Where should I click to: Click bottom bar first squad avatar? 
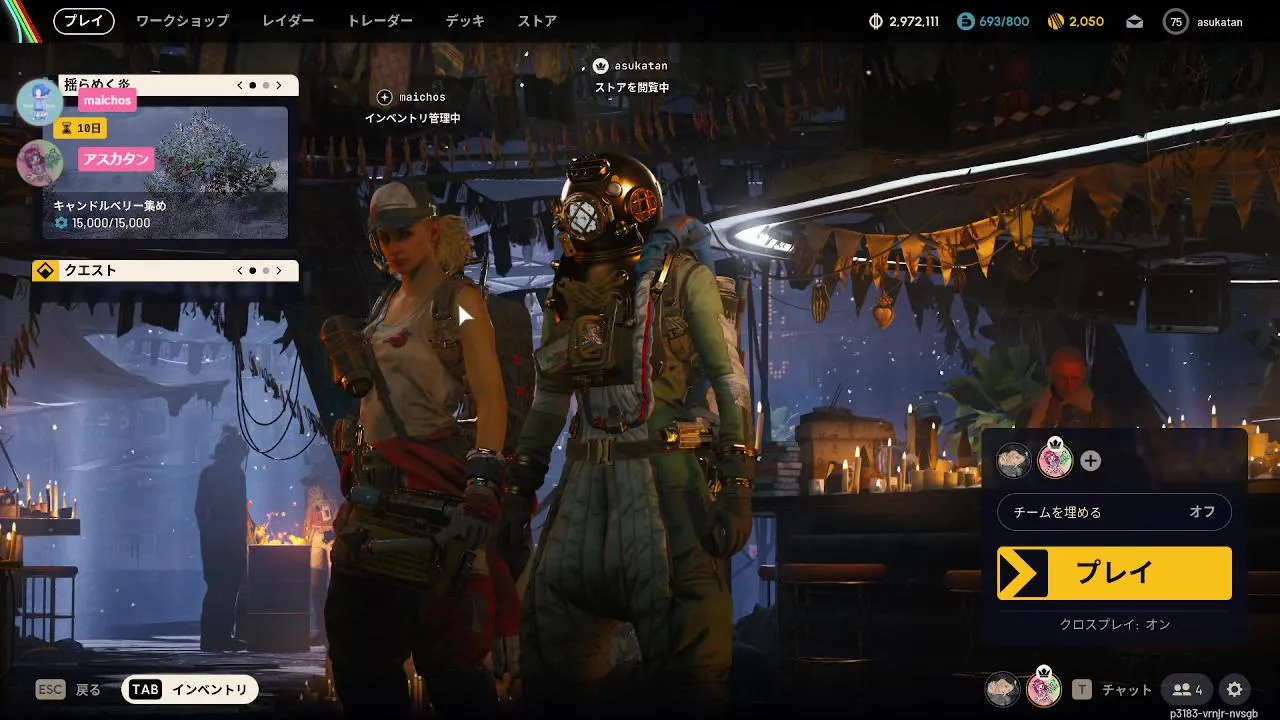click(1003, 689)
